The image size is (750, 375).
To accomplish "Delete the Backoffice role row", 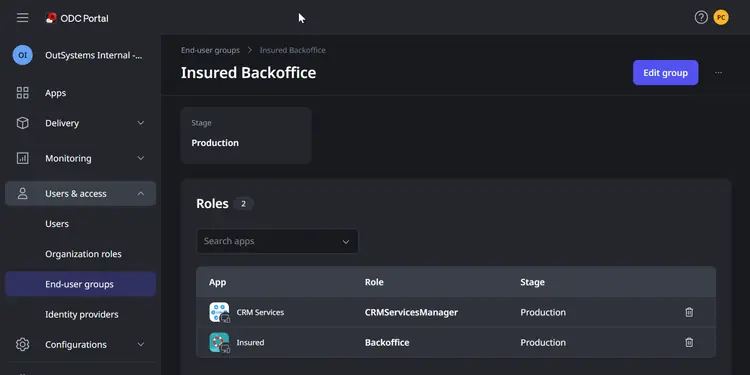I will 689,342.
